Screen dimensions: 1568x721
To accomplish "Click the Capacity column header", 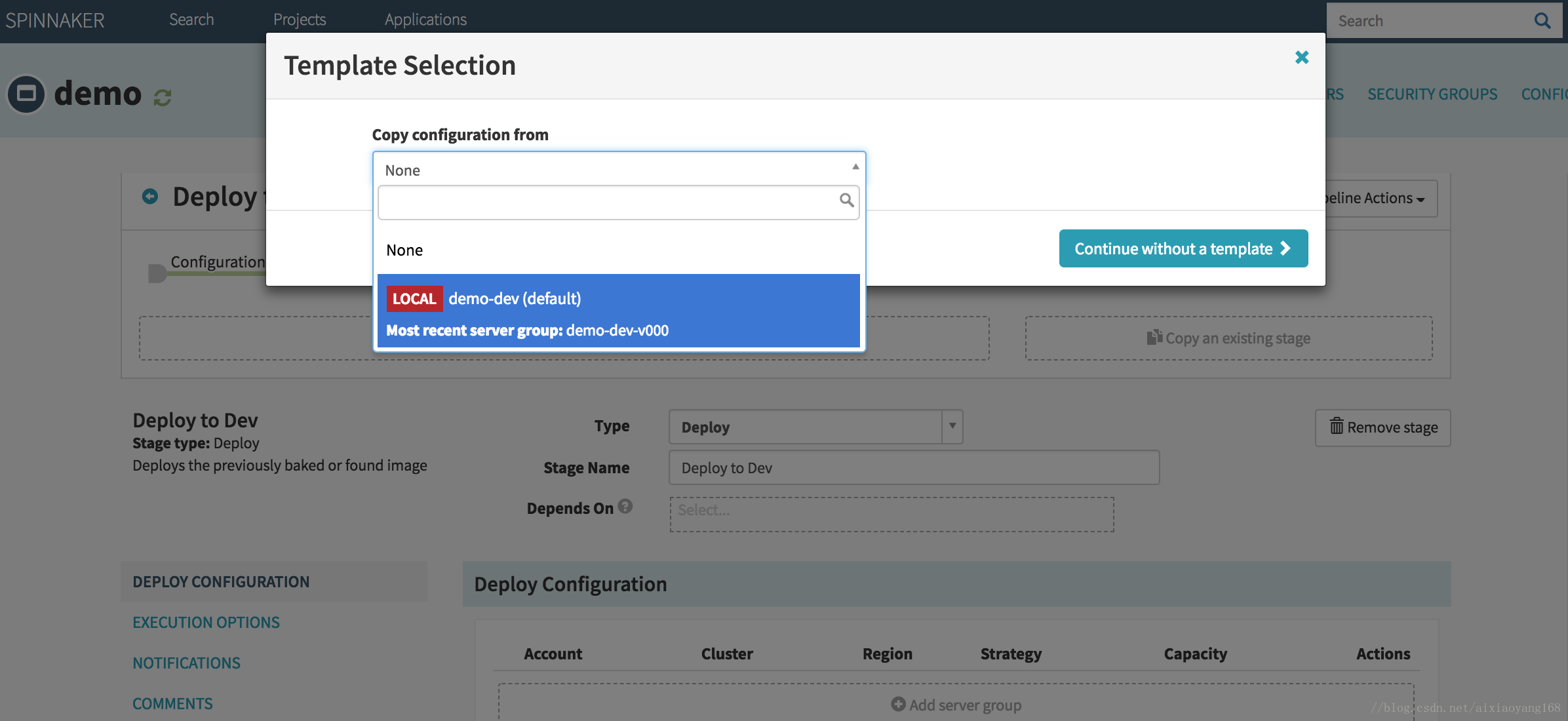I will [x=1195, y=653].
